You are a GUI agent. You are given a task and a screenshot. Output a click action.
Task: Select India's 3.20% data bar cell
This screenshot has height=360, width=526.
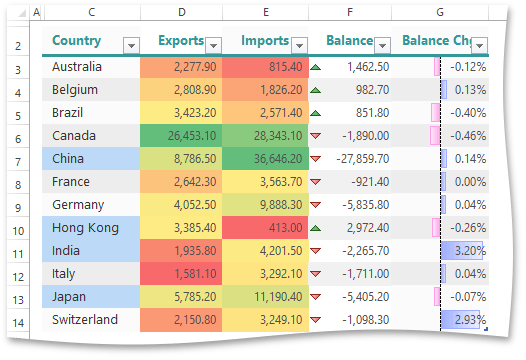click(x=440, y=251)
